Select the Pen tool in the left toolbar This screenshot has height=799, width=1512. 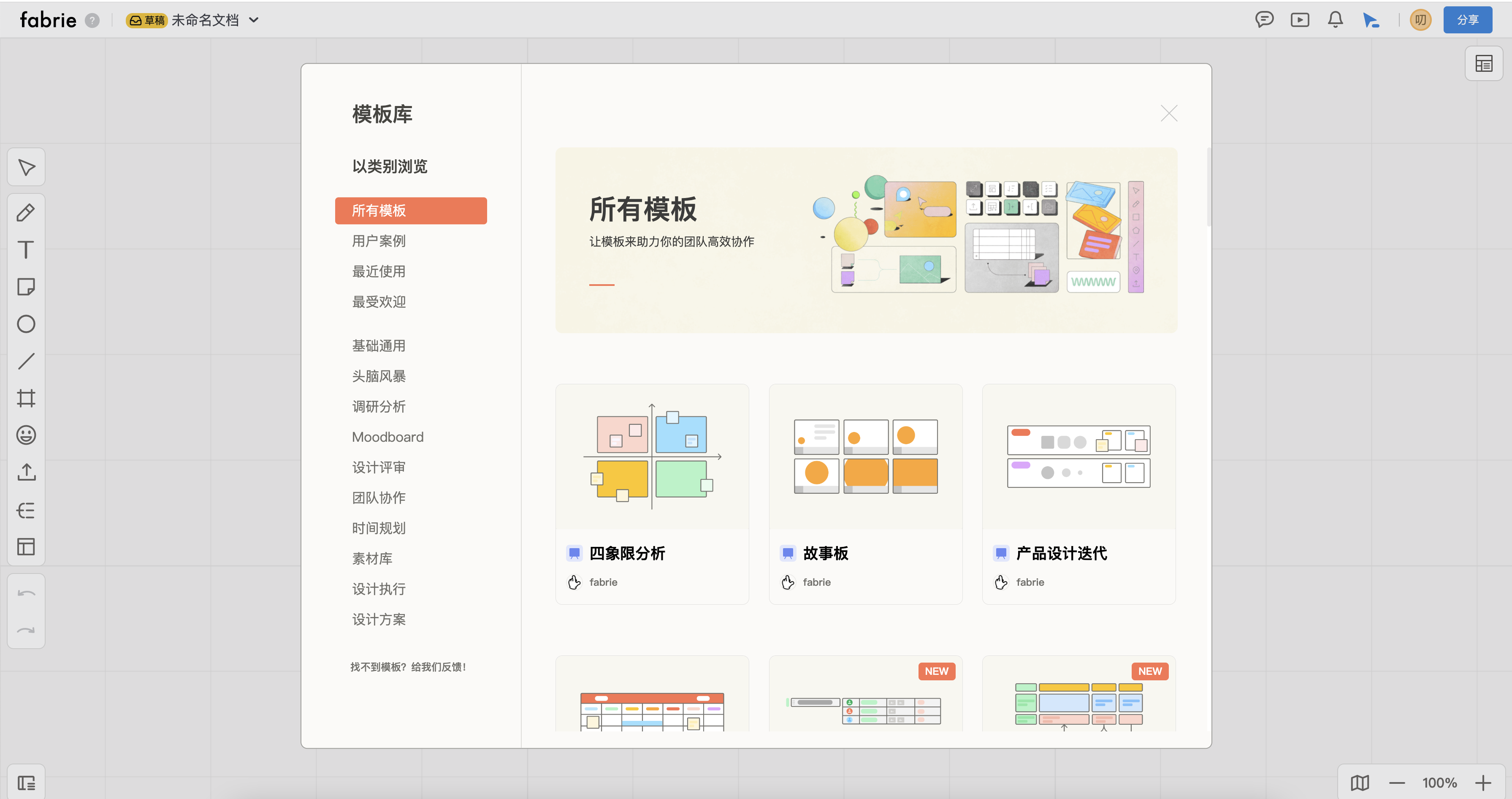tap(26, 212)
